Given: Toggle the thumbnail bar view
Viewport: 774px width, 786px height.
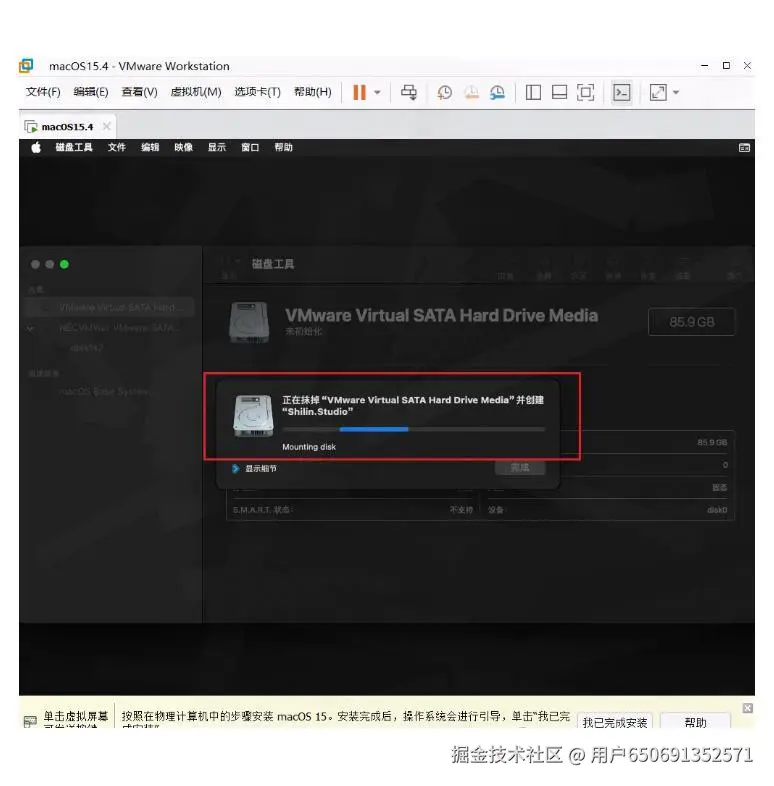Looking at the screenshot, I should [x=559, y=92].
